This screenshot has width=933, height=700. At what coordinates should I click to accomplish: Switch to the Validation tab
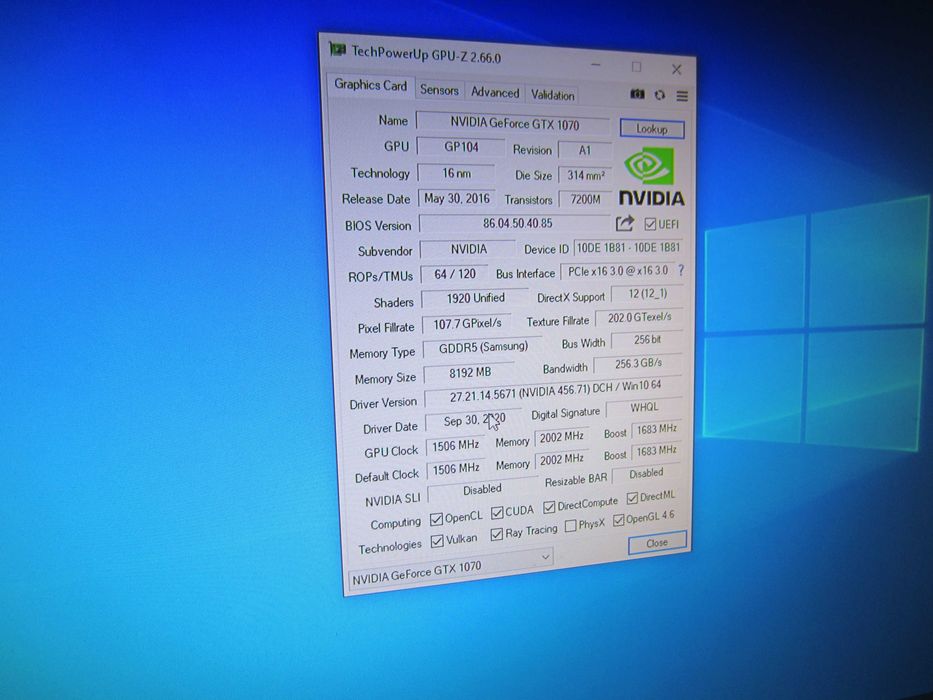pyautogui.click(x=552, y=95)
